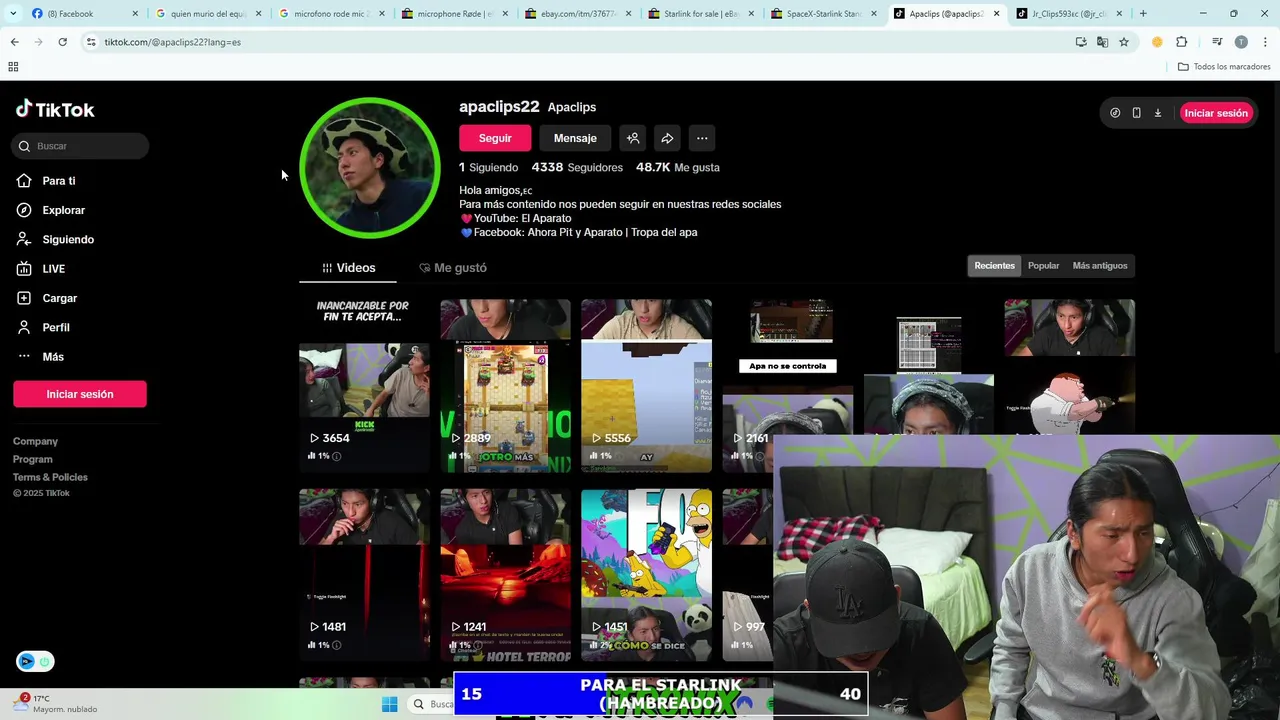Sort videos by Popular
Image resolution: width=1280 pixels, height=720 pixels.
click(x=1043, y=266)
